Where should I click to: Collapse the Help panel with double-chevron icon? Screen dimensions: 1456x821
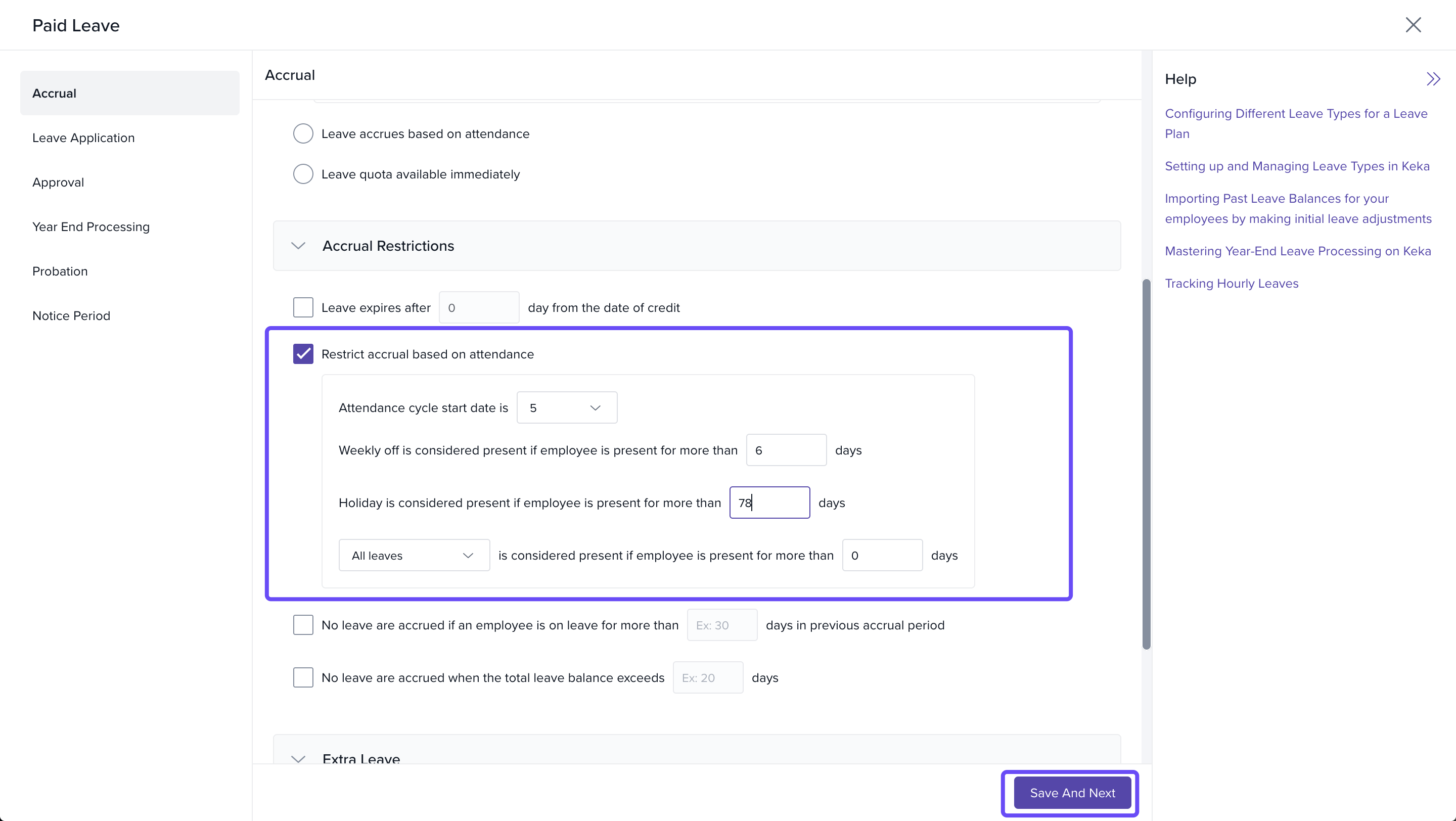click(x=1433, y=79)
